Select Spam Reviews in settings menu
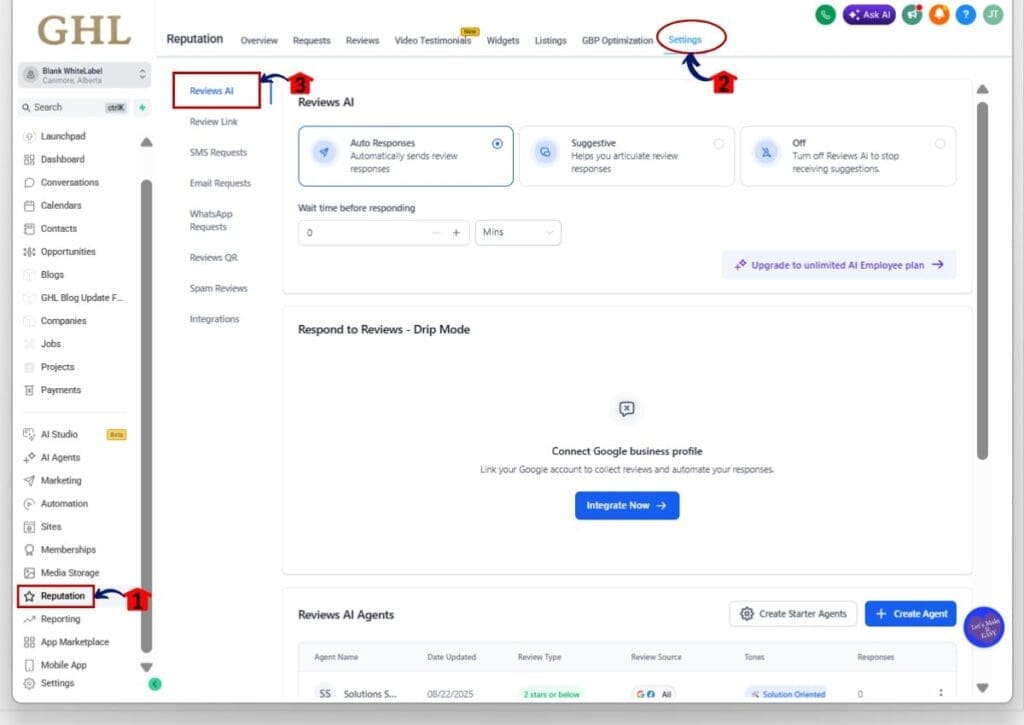This screenshot has height=725, width=1024. [x=218, y=289]
